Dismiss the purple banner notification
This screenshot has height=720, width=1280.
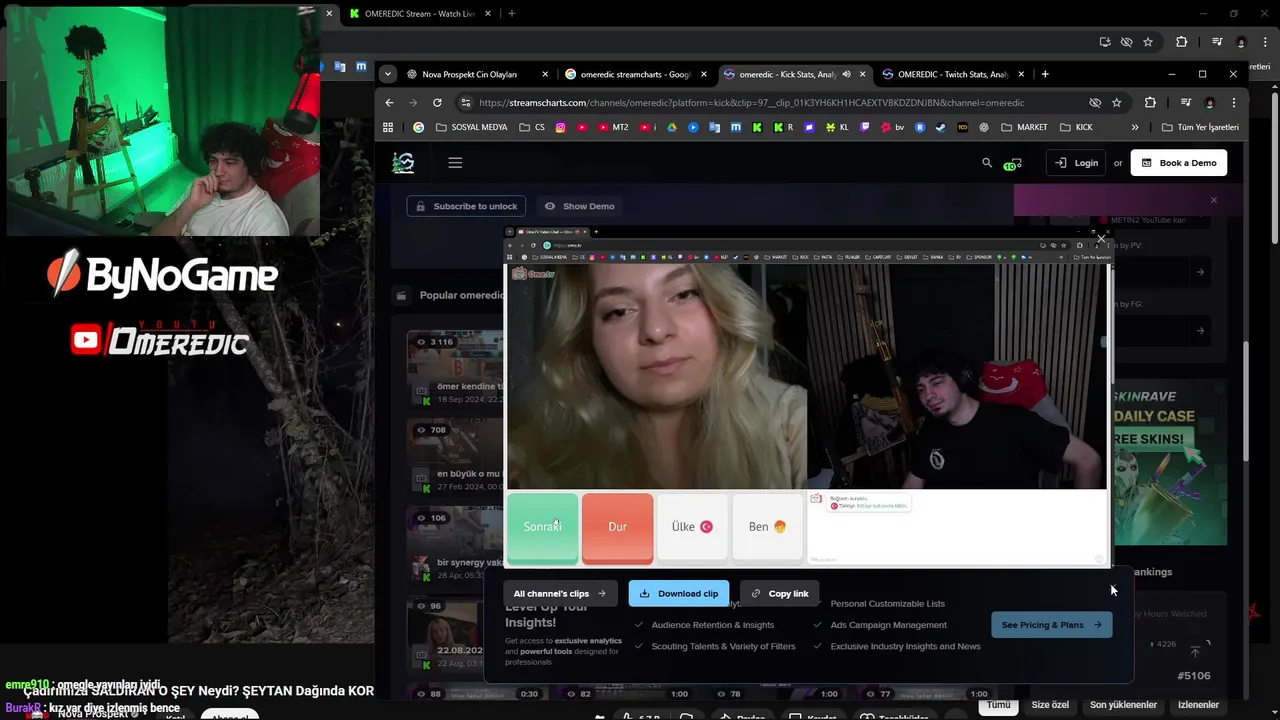[x=1214, y=200]
